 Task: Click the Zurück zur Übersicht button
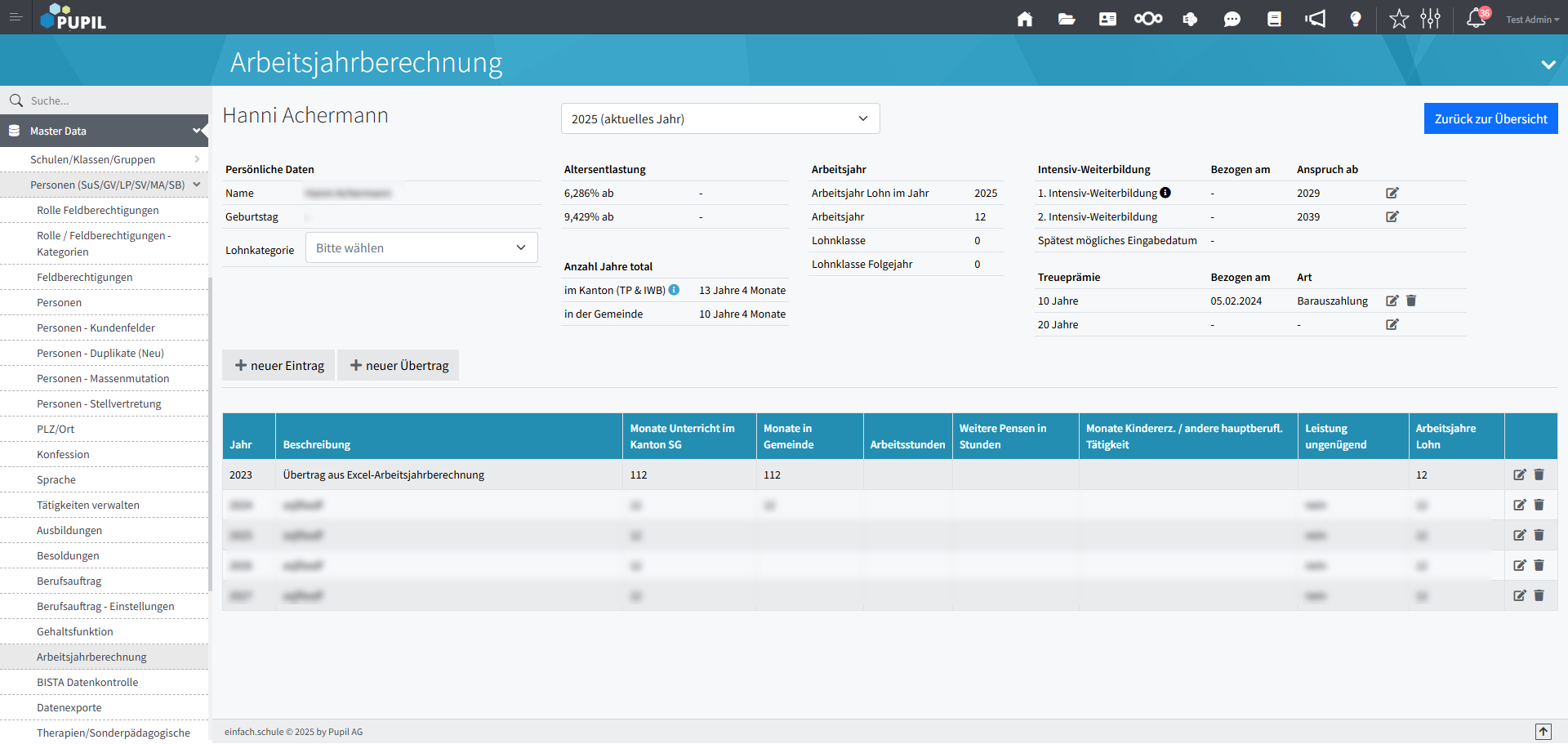[x=1490, y=119]
